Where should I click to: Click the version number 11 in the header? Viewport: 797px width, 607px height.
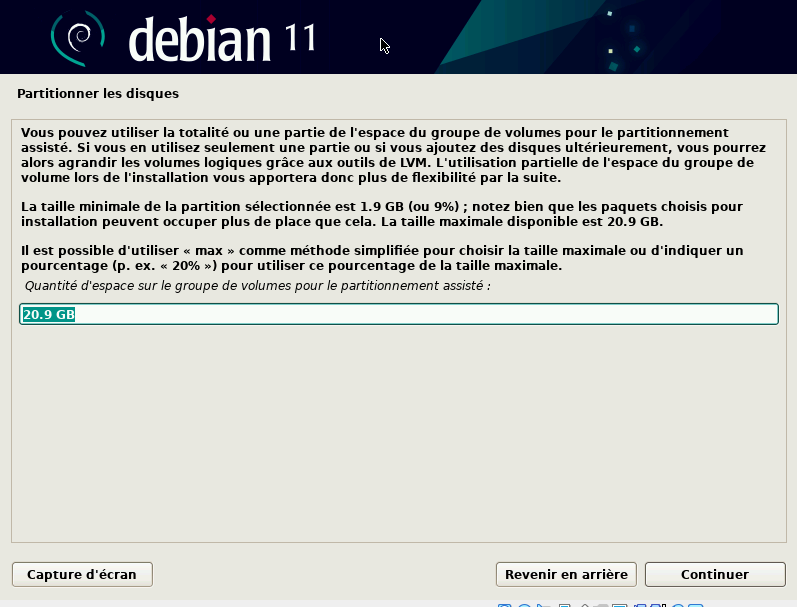(x=300, y=36)
